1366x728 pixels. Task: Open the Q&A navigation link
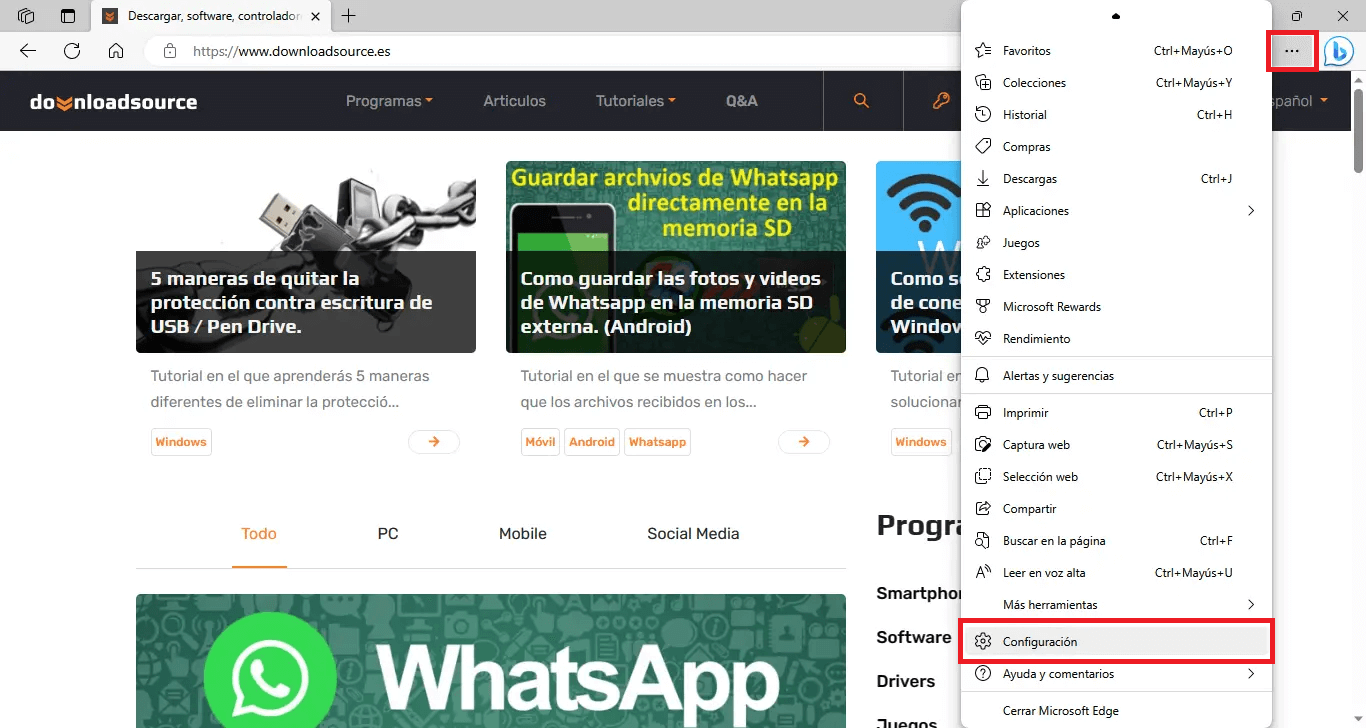click(742, 101)
